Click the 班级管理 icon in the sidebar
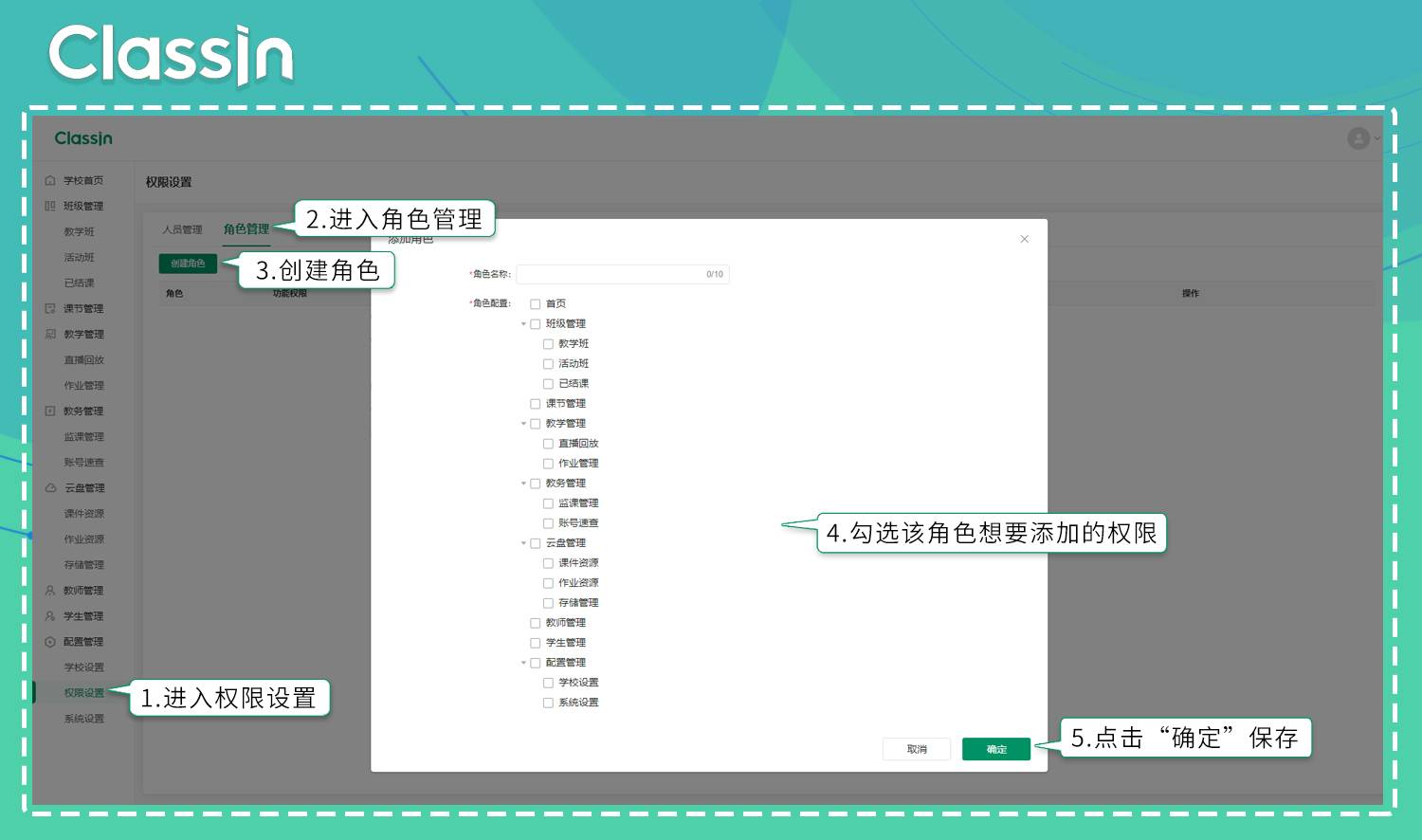 pyautogui.click(x=50, y=206)
